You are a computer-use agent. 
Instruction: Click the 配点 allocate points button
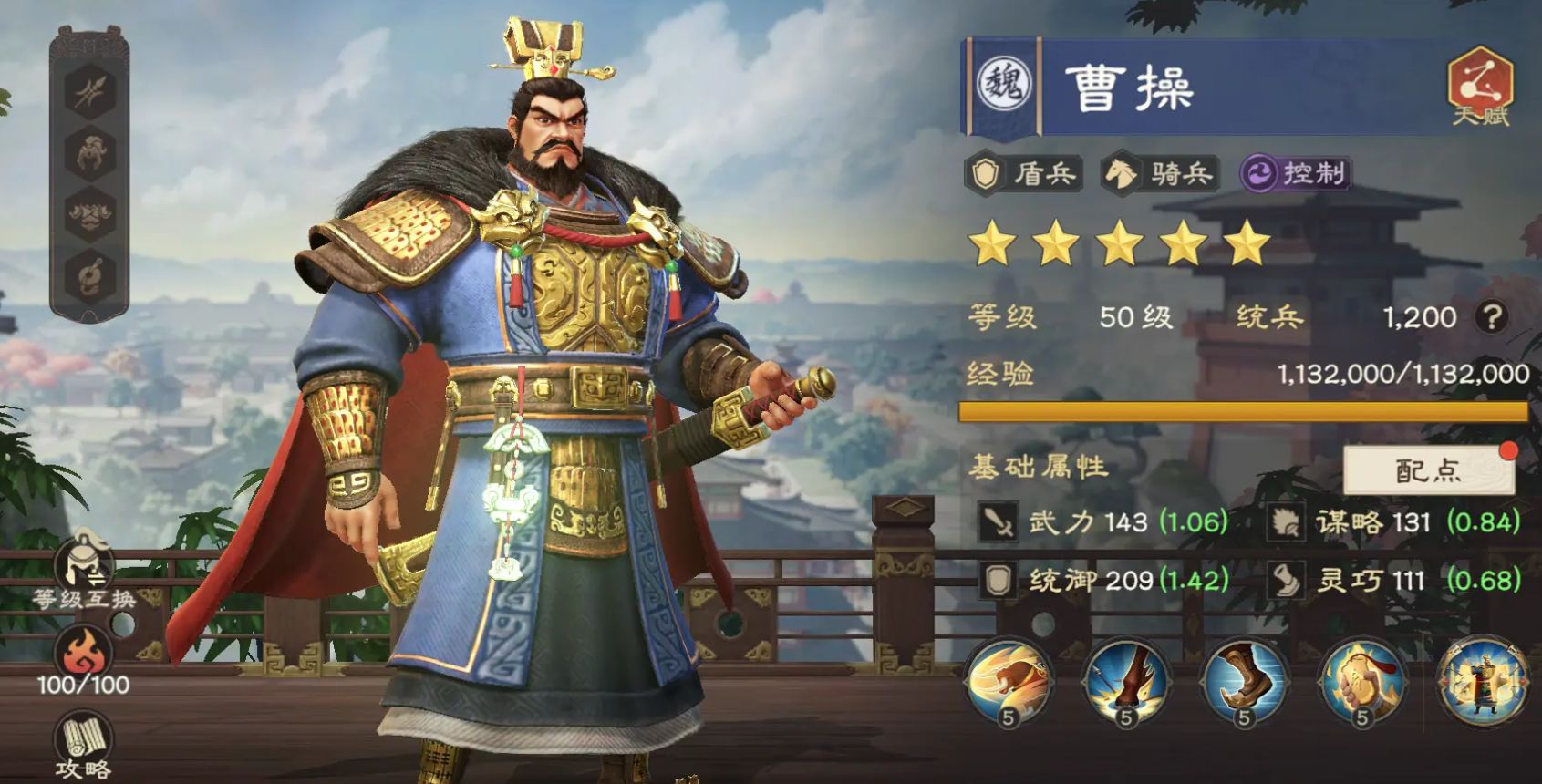pos(1429,470)
